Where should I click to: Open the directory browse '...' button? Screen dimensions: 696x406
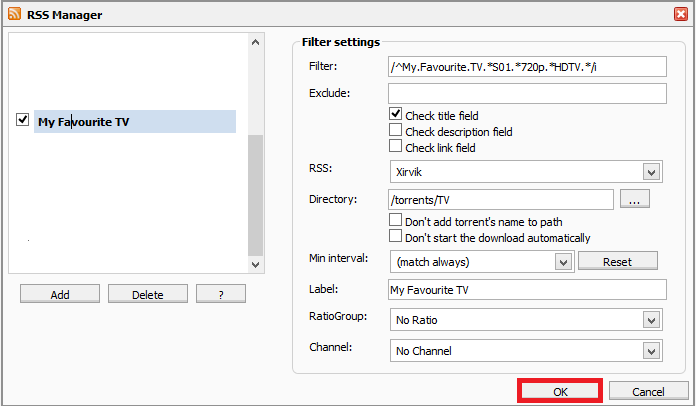point(635,199)
